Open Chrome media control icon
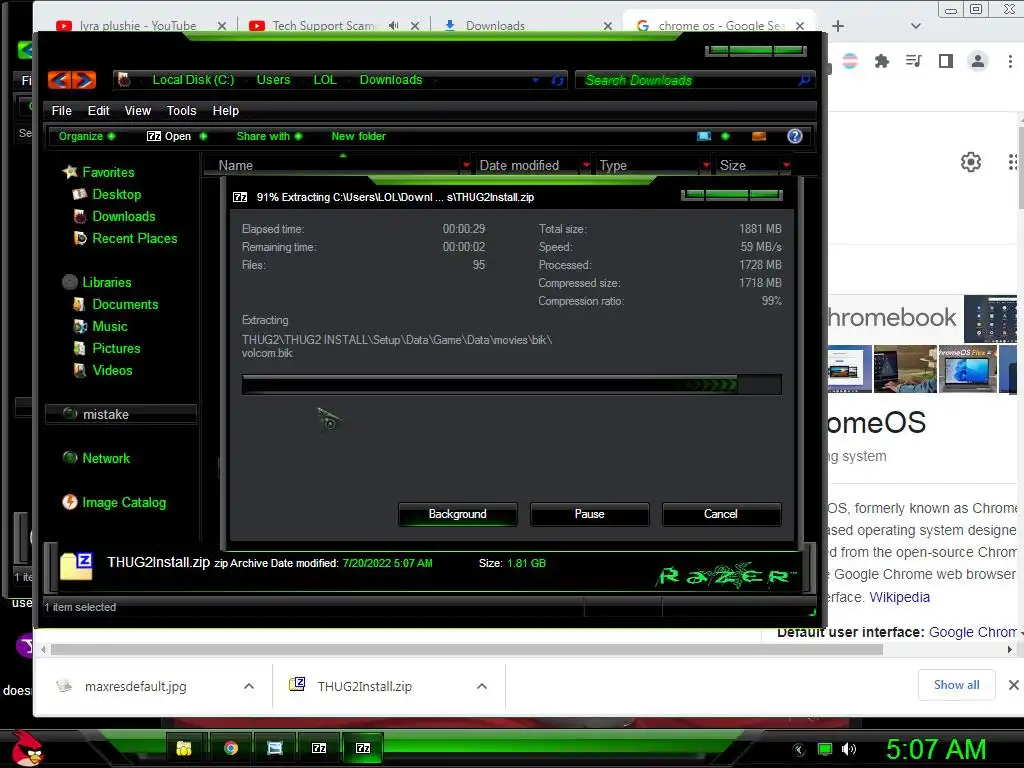Image resolution: width=1024 pixels, height=768 pixels. (914, 61)
